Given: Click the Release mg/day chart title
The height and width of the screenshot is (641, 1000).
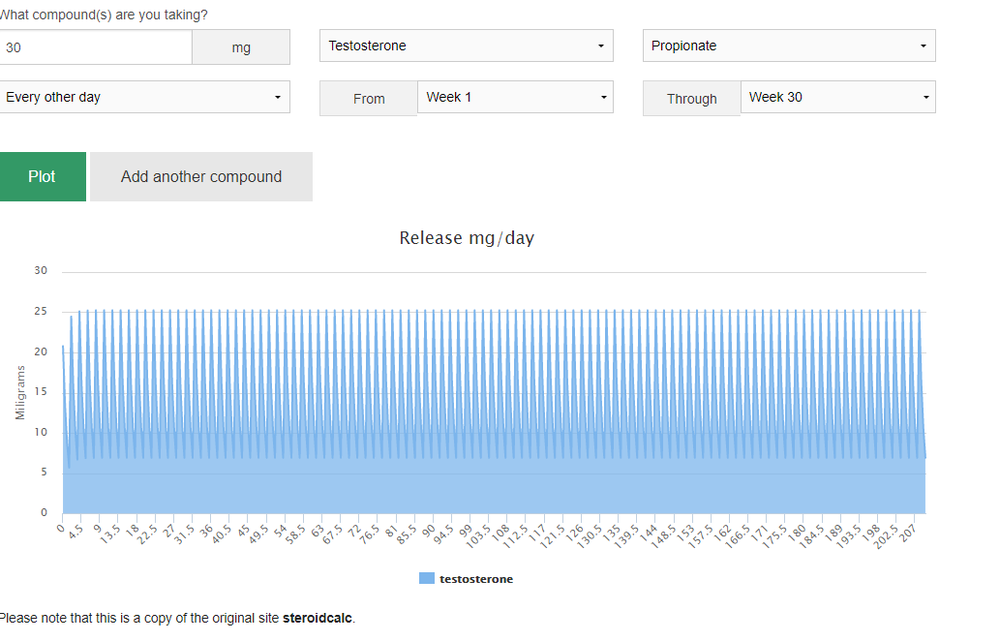Looking at the screenshot, I should click(x=466, y=238).
